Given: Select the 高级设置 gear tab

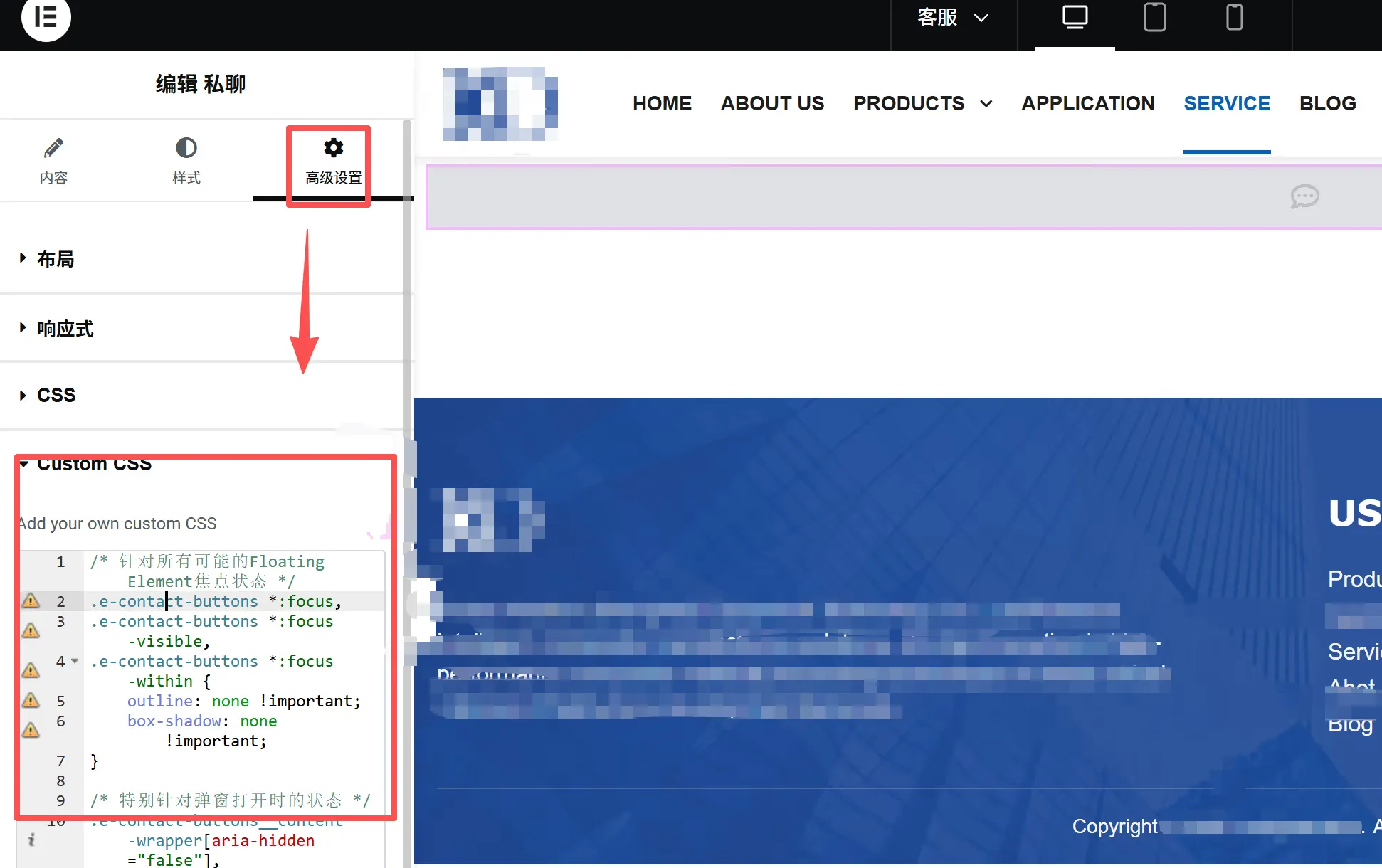Looking at the screenshot, I should 333,161.
